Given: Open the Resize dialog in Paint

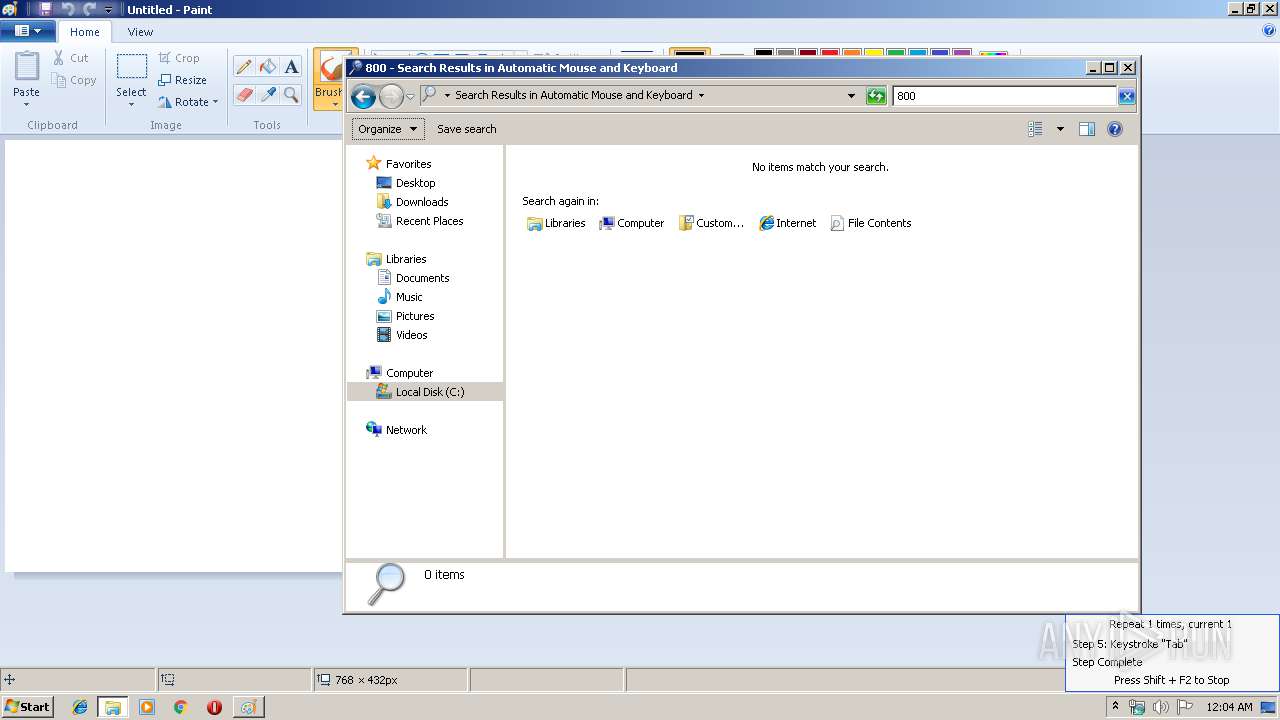Looking at the screenshot, I should pyautogui.click(x=182, y=80).
